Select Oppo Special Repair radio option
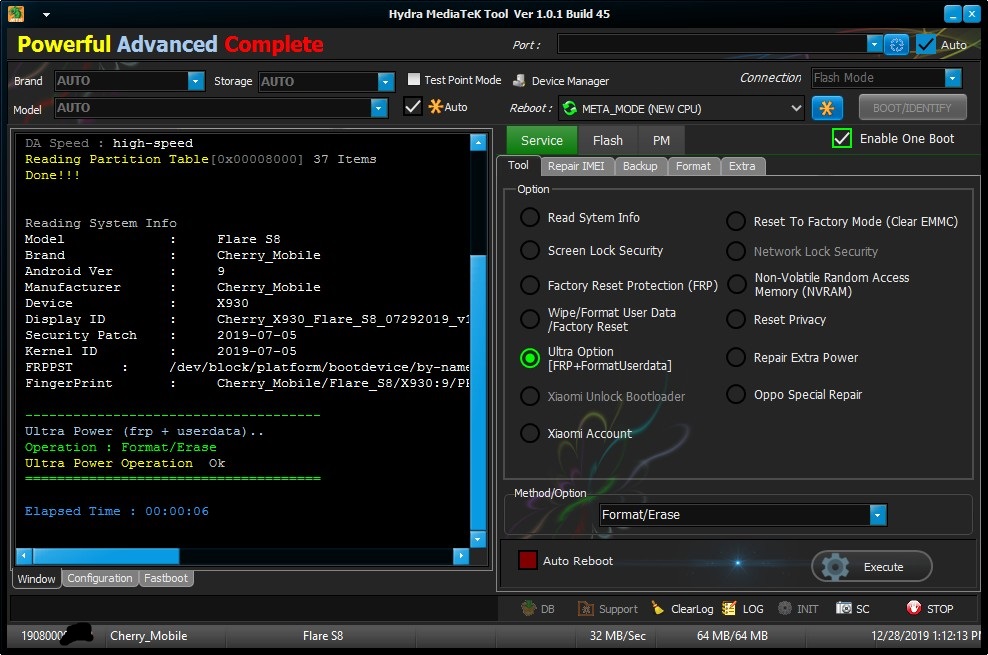 [736, 394]
